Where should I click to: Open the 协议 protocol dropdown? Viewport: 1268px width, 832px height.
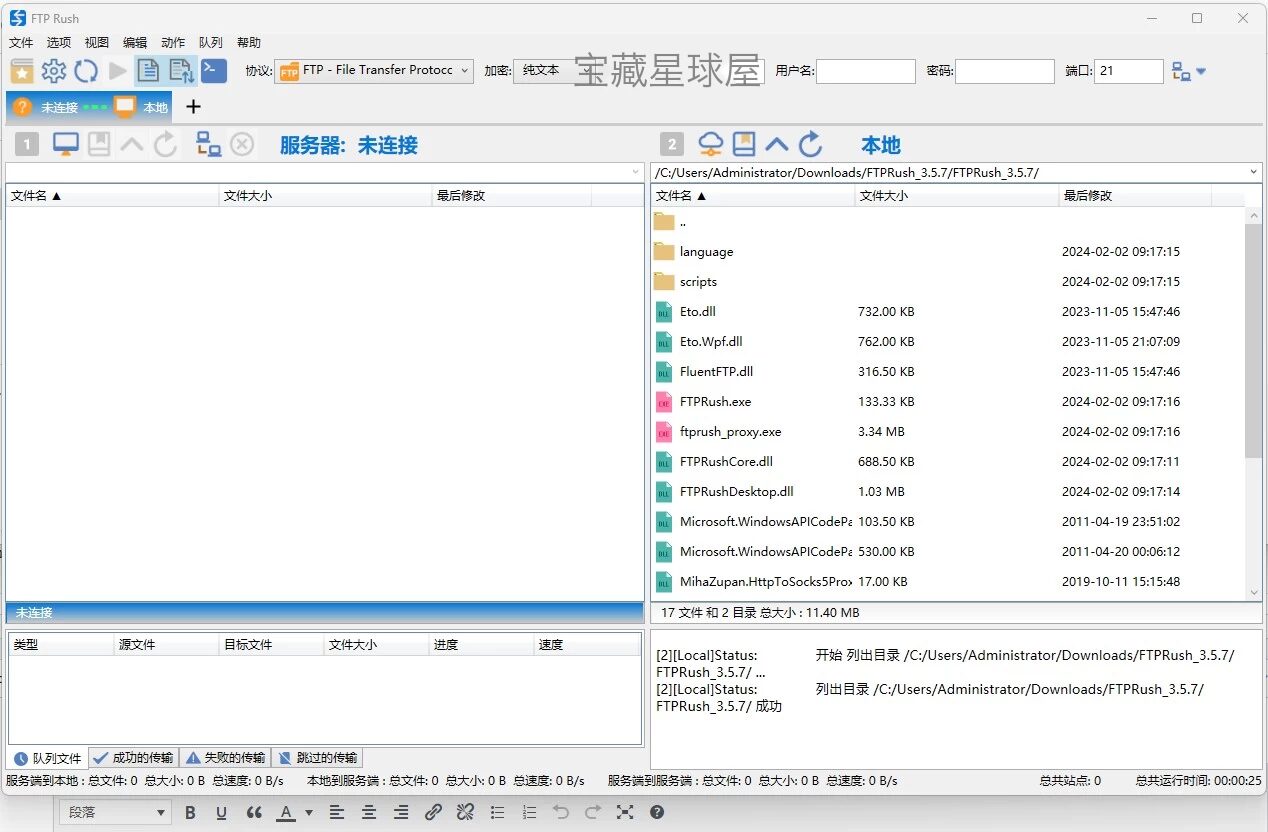[374, 71]
